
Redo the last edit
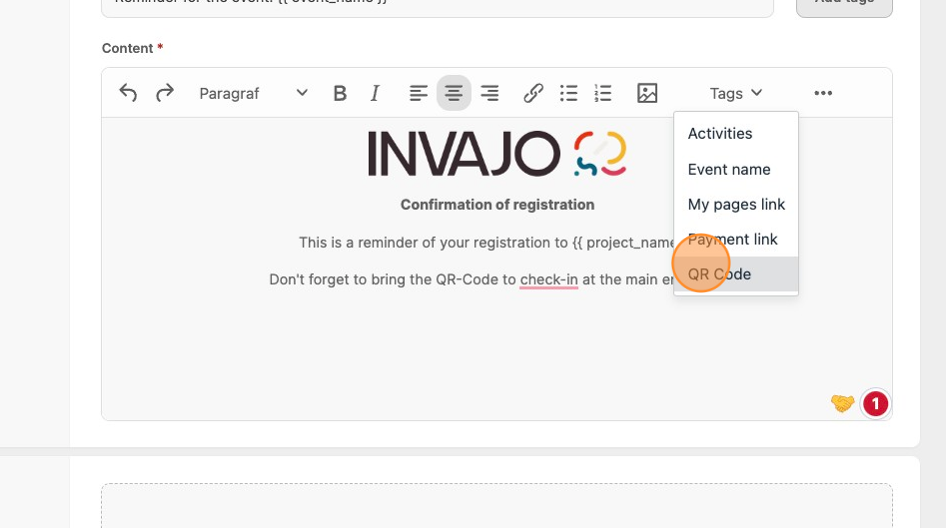pos(164,93)
